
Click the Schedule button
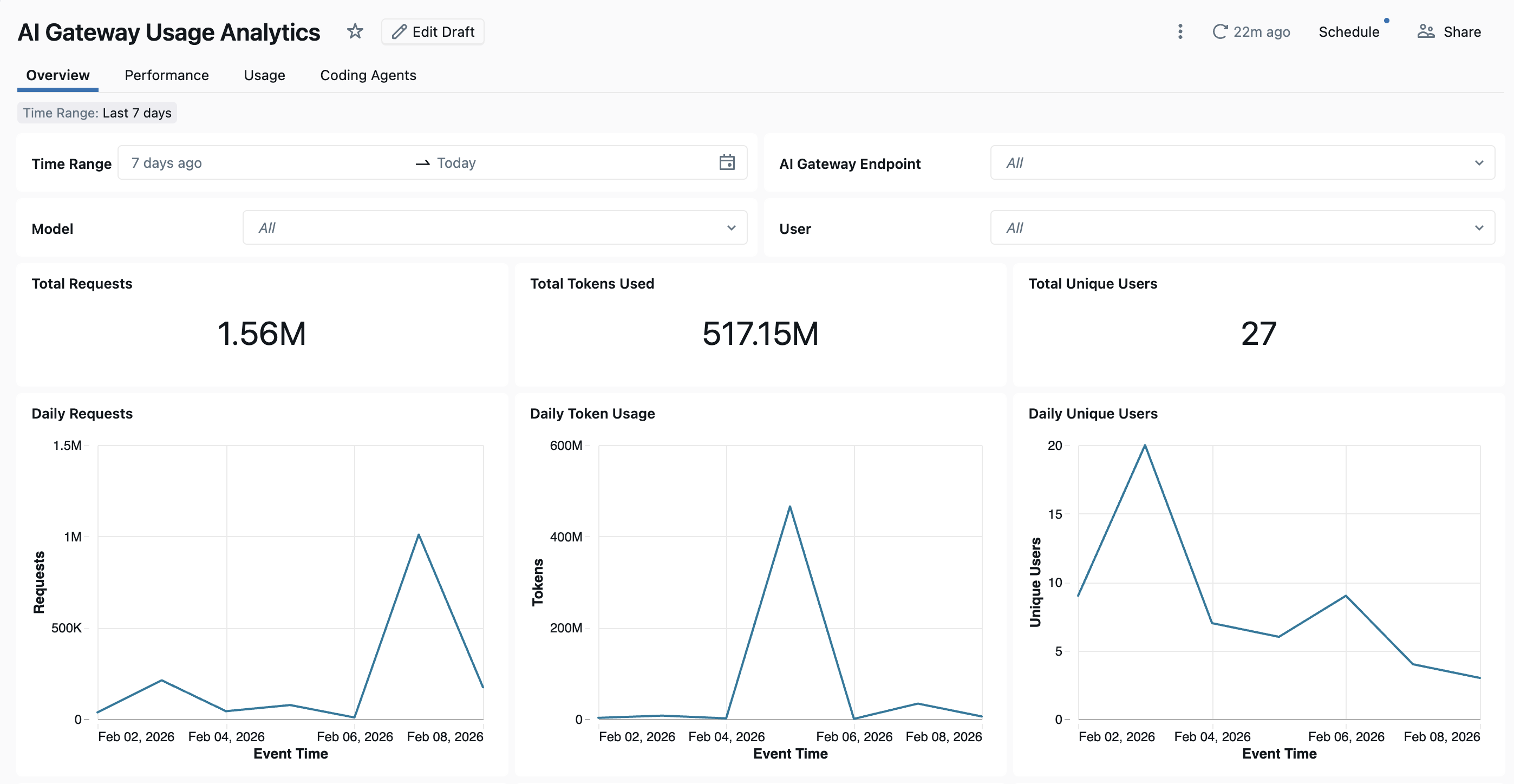(1349, 32)
